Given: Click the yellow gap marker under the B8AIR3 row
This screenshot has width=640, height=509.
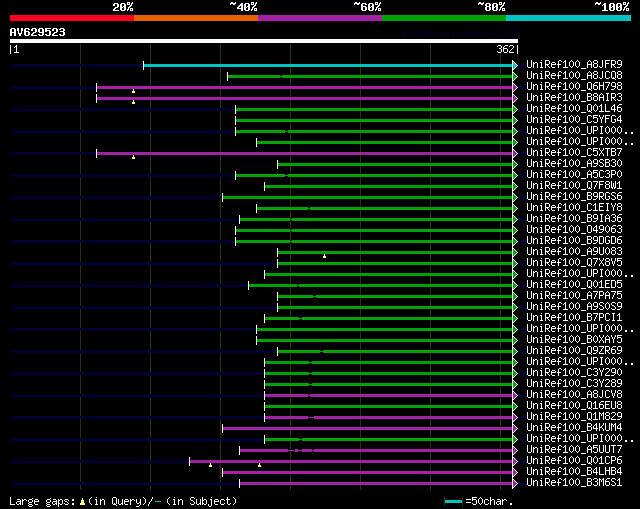Looking at the screenshot, I should (133, 102).
